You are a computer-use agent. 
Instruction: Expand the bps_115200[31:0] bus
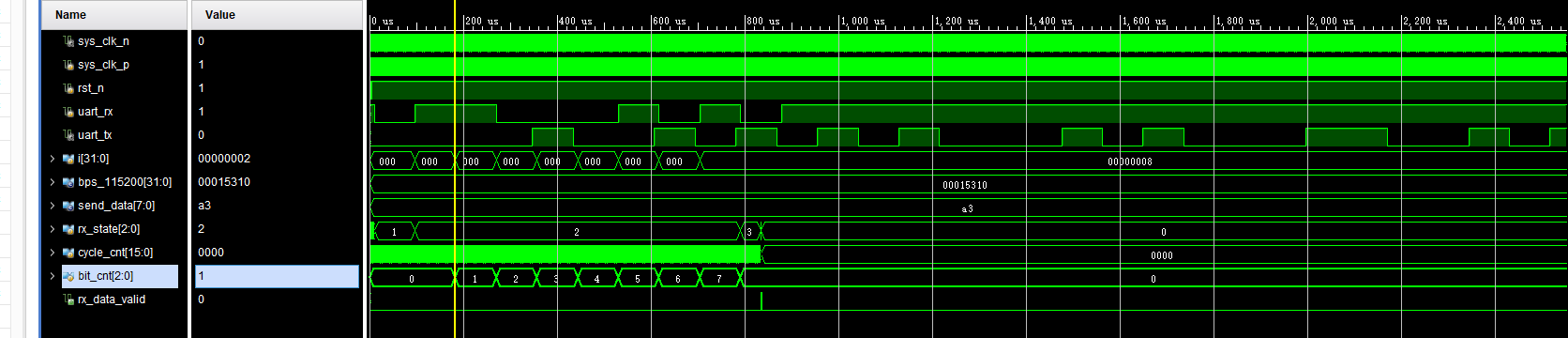53,182
